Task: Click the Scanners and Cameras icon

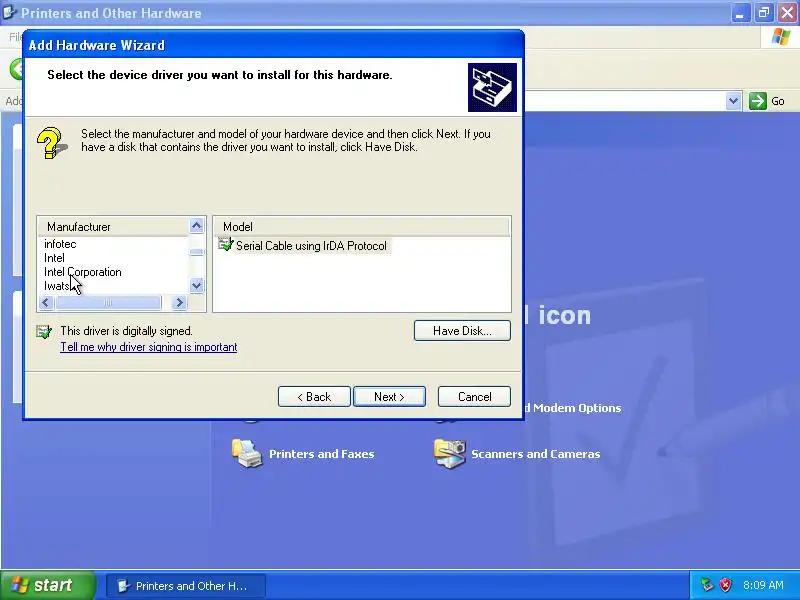Action: pos(449,453)
